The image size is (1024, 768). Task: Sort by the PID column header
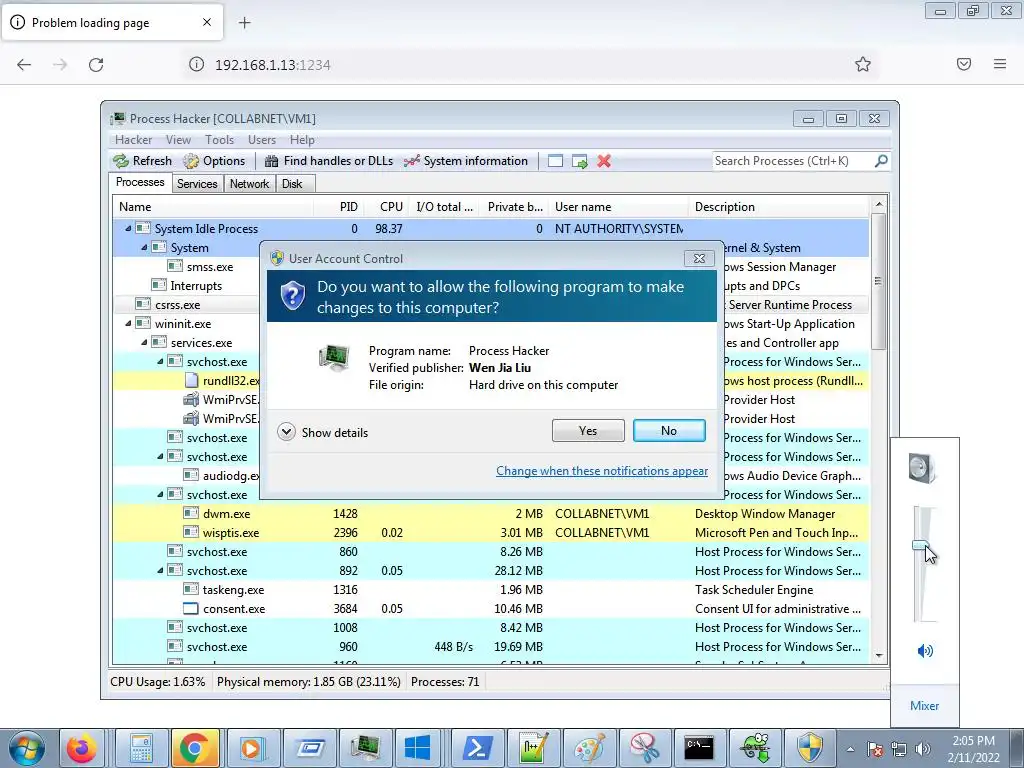pos(339,207)
